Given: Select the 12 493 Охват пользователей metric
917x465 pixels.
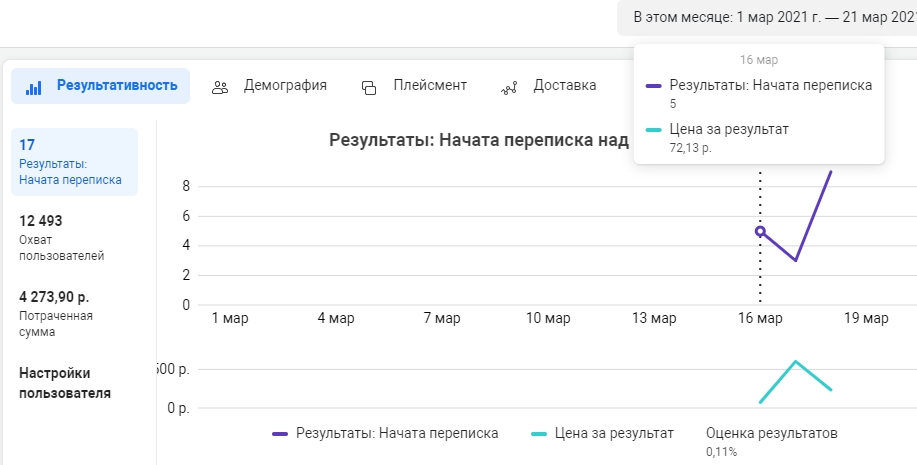Looking at the screenshot, I should click(61, 237).
